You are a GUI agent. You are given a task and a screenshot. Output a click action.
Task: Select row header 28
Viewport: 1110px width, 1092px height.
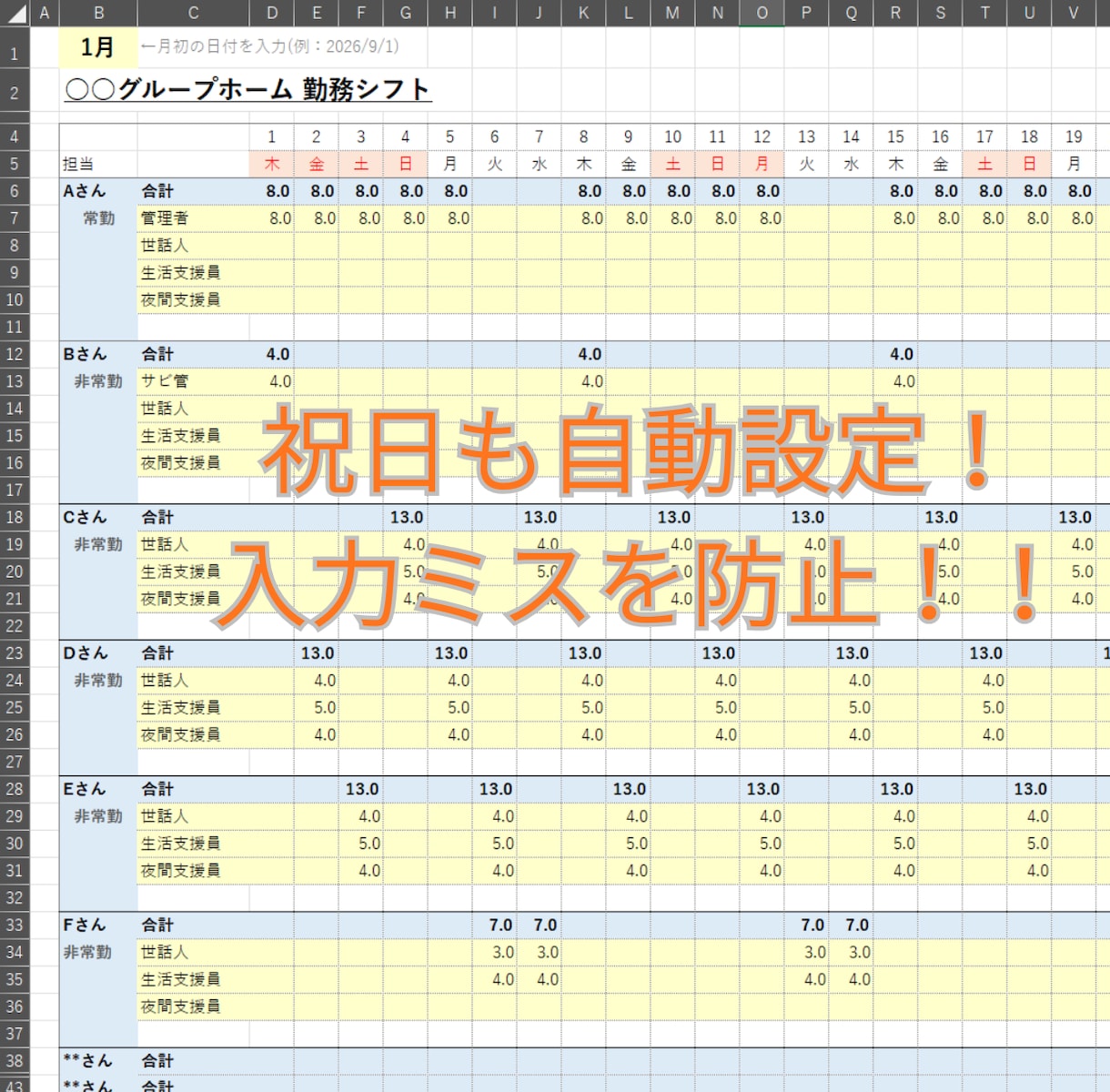click(x=15, y=789)
